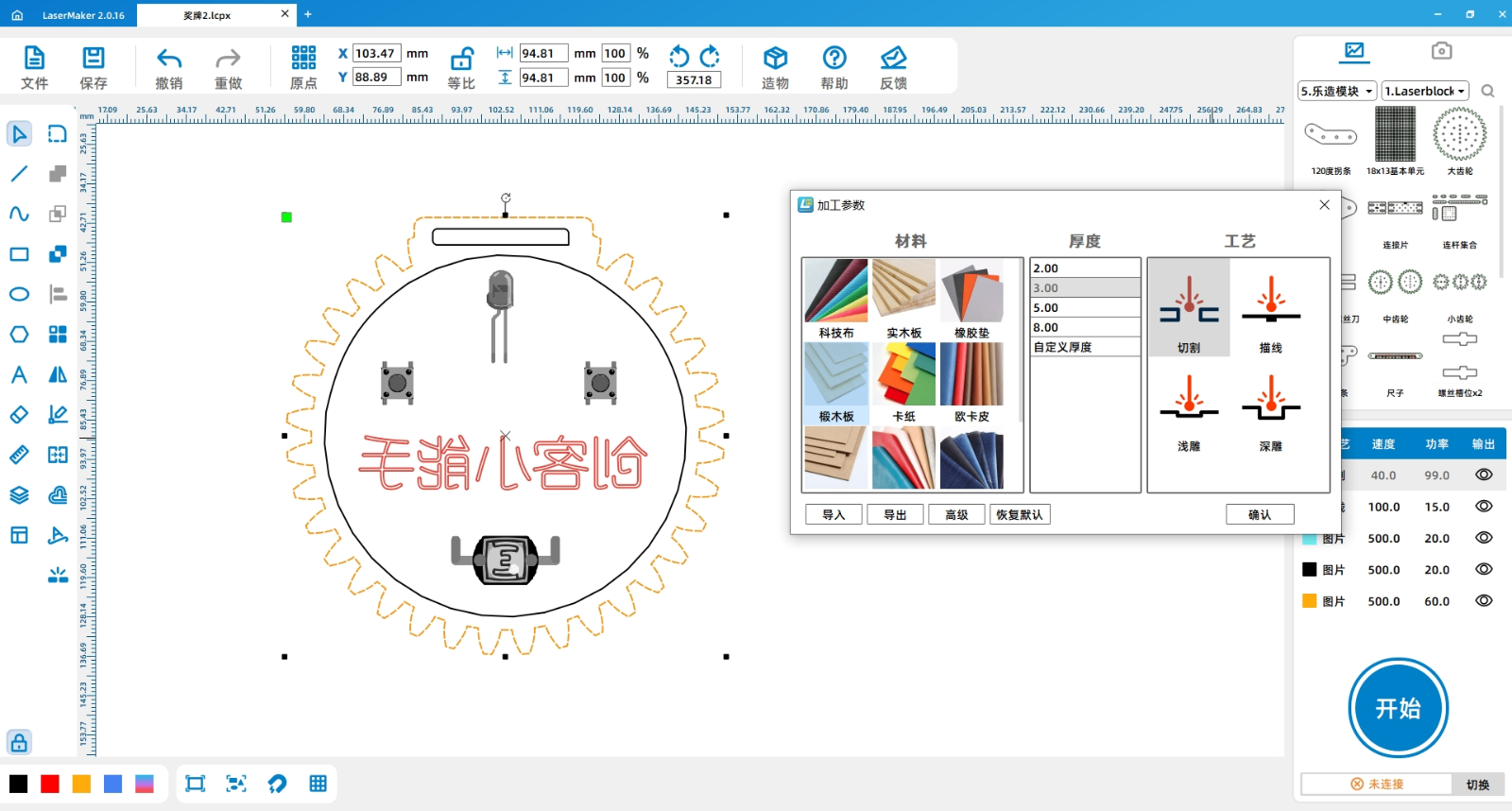Viewport: 1512px width, 811px height.
Task: Open the 5.乐造模块 category dropdown
Action: [x=1337, y=91]
